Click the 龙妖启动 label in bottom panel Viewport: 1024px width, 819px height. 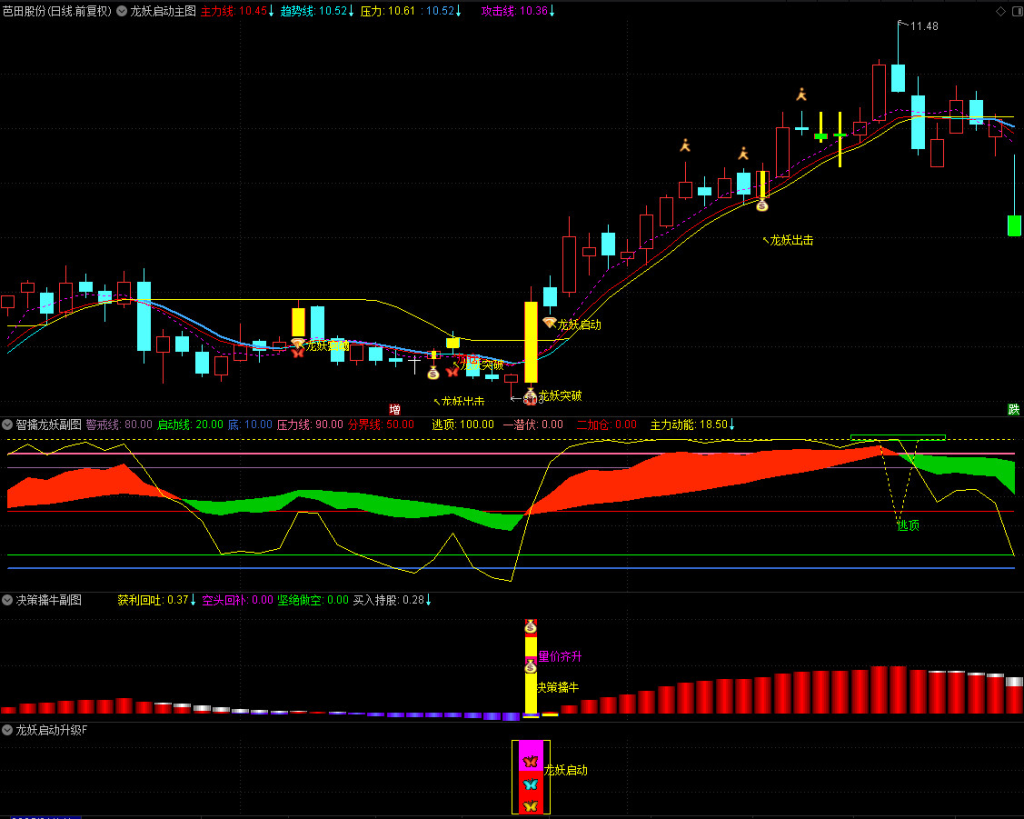click(x=566, y=770)
